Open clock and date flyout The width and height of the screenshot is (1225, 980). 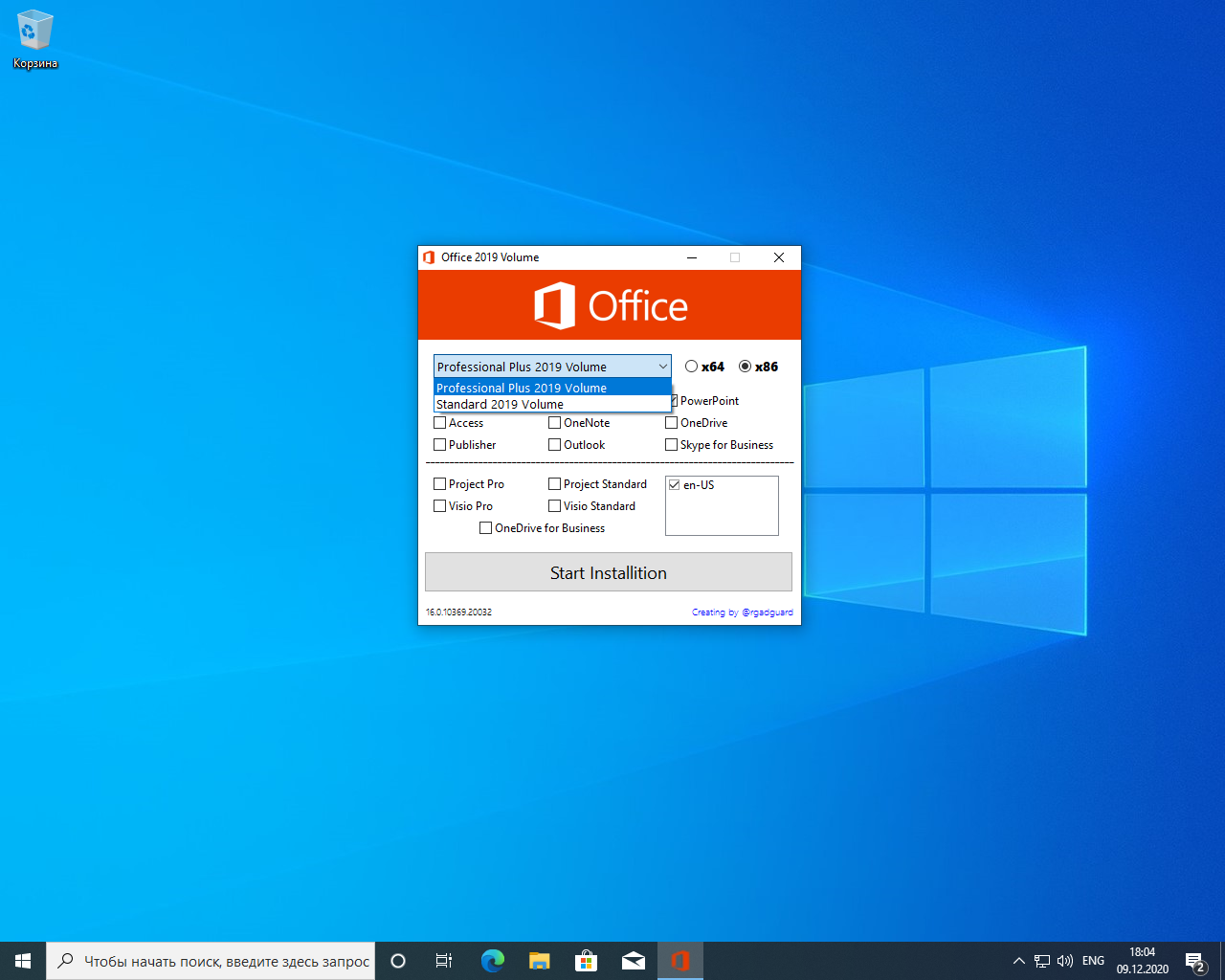click(x=1143, y=961)
